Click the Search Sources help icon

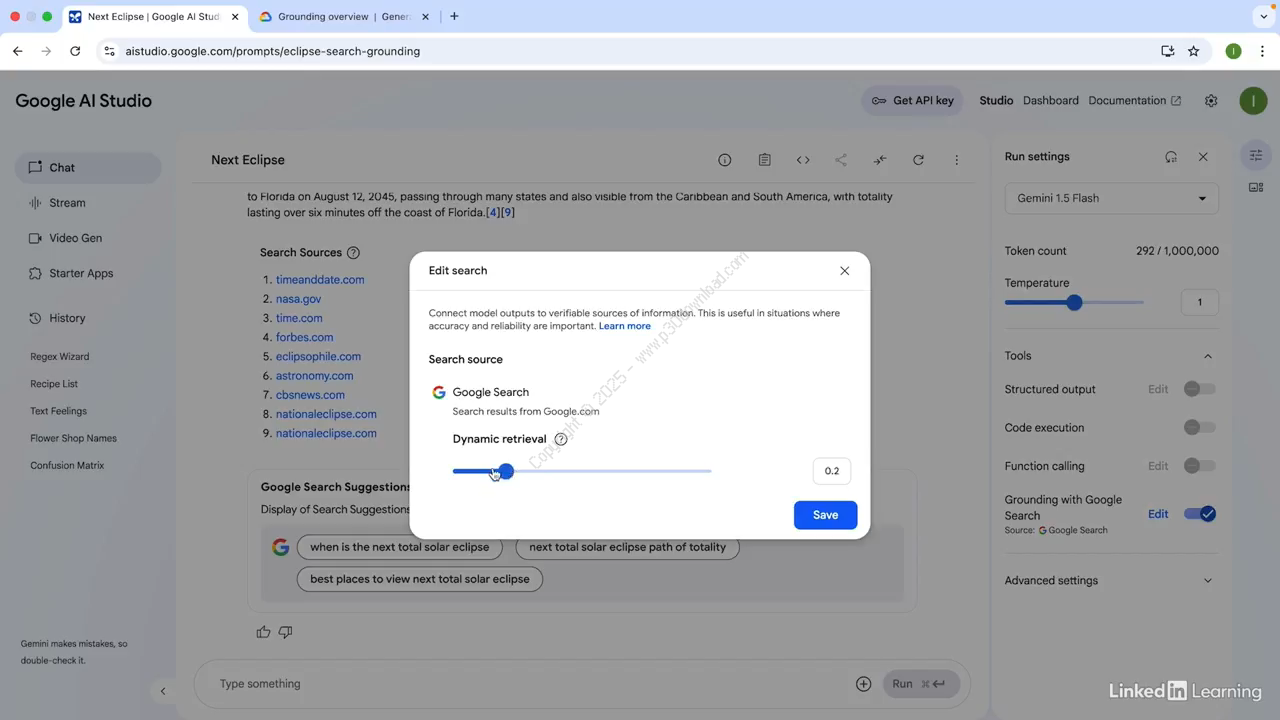pos(353,253)
